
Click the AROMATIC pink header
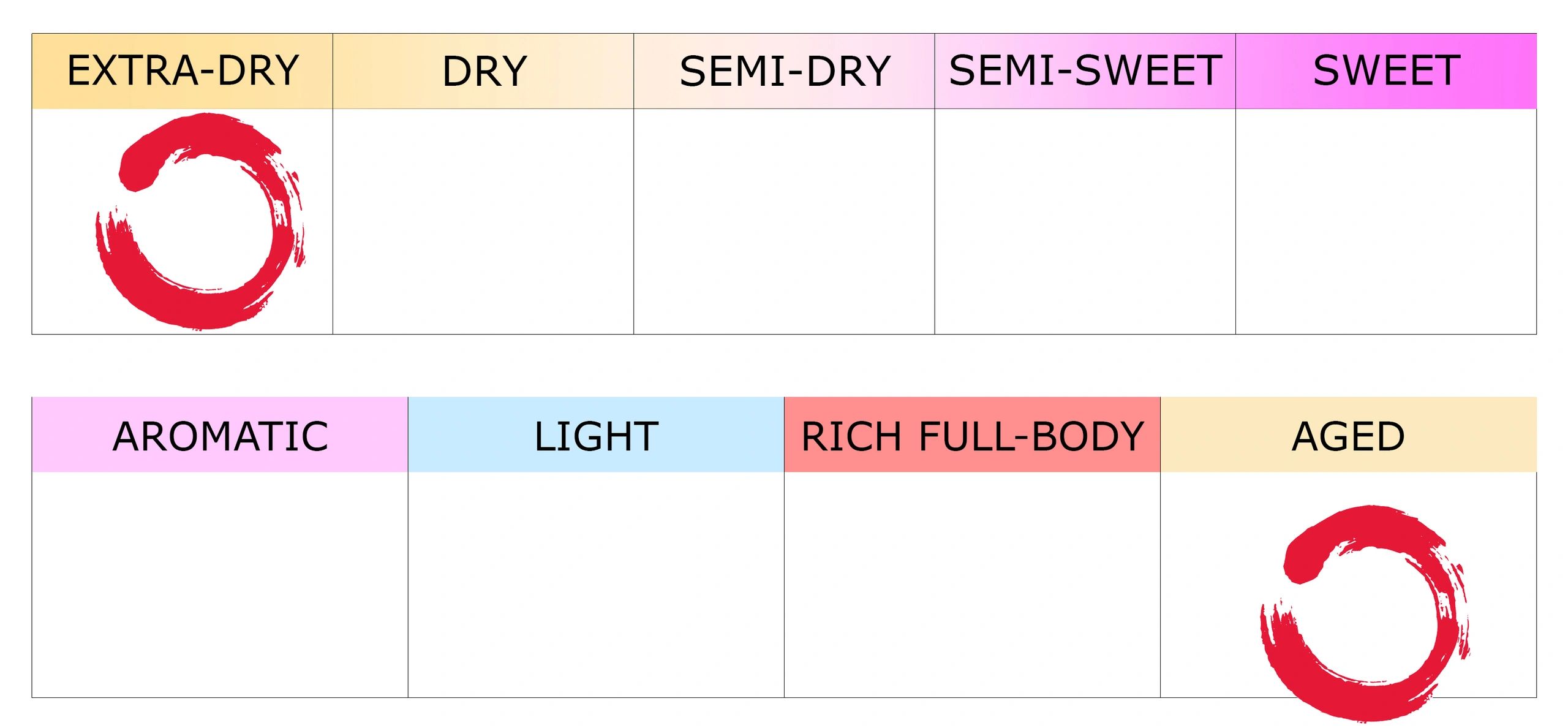(x=220, y=434)
